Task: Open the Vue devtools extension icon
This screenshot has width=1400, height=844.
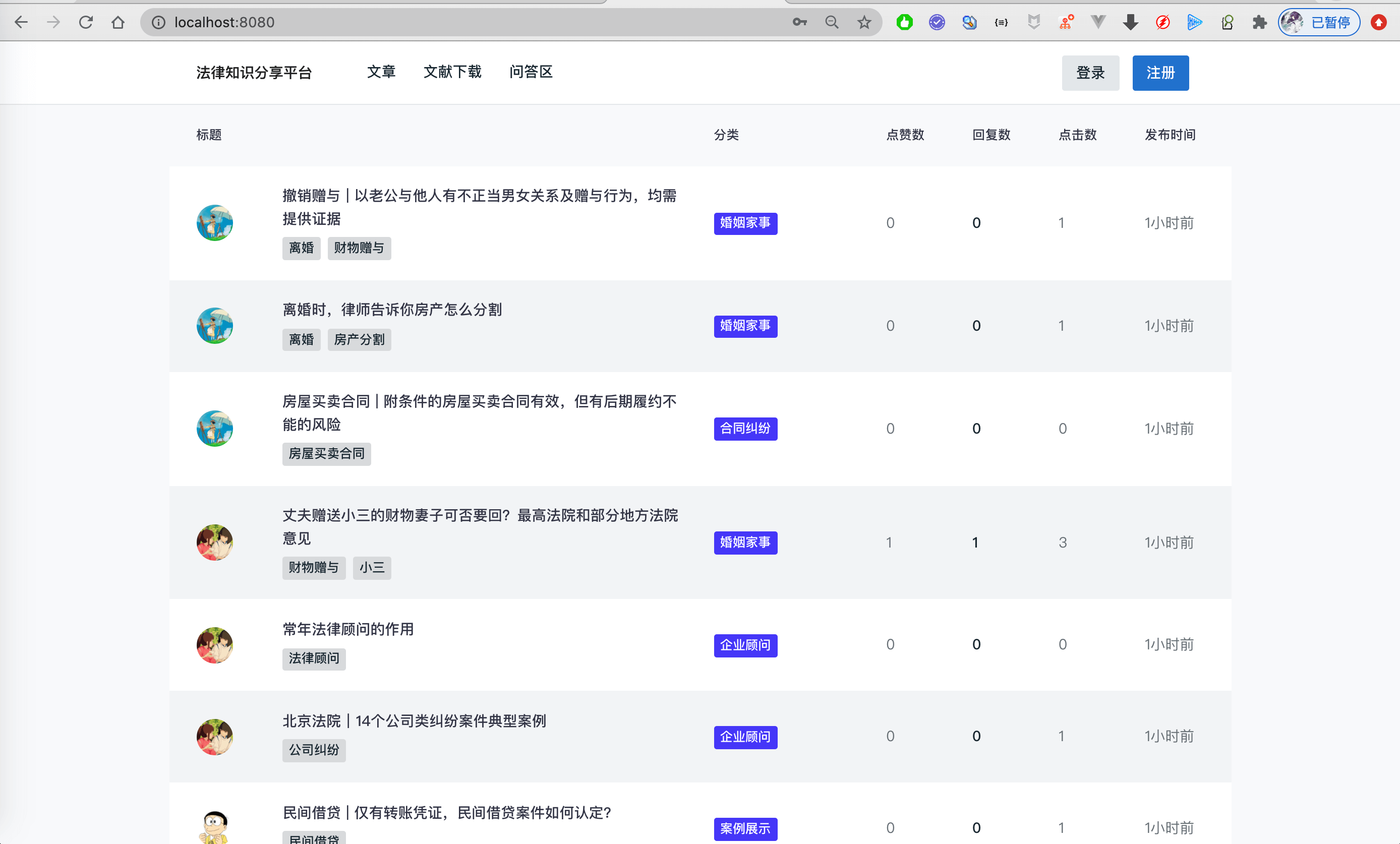Action: tap(1098, 22)
